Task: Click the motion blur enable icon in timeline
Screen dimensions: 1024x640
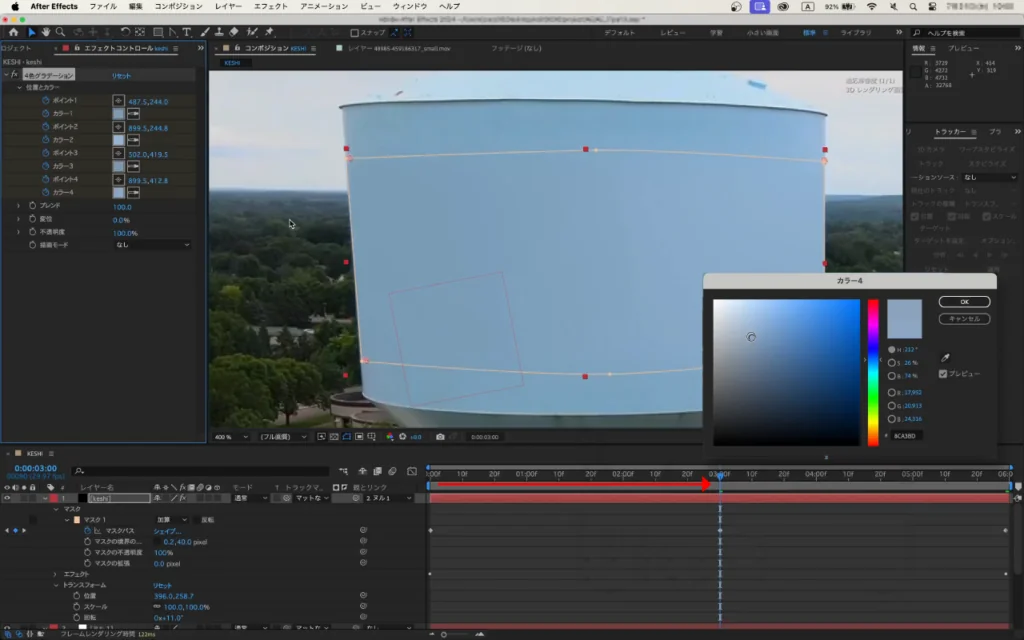Action: pos(392,471)
